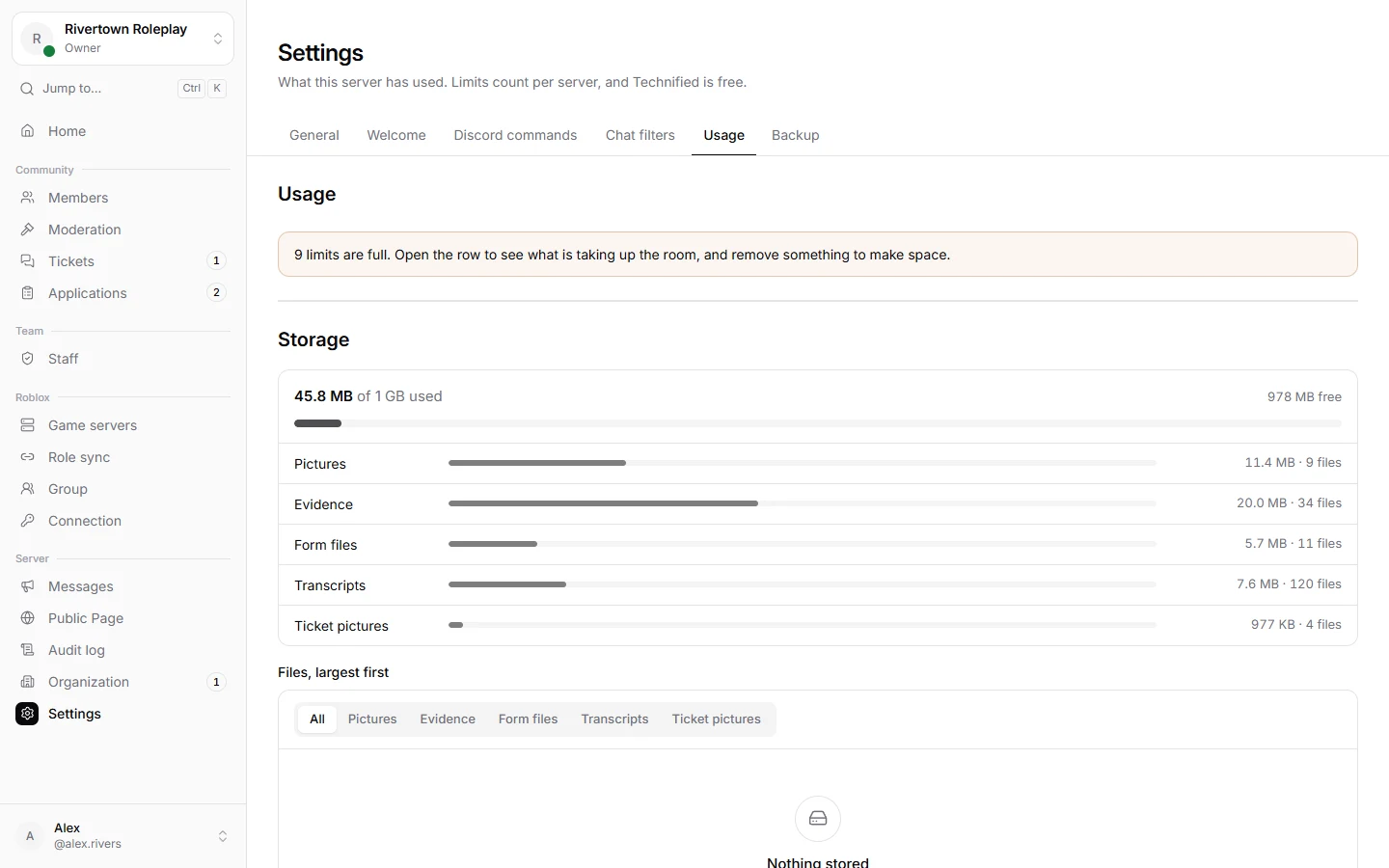
Task: Select the Chat filters tab
Action: [640, 135]
